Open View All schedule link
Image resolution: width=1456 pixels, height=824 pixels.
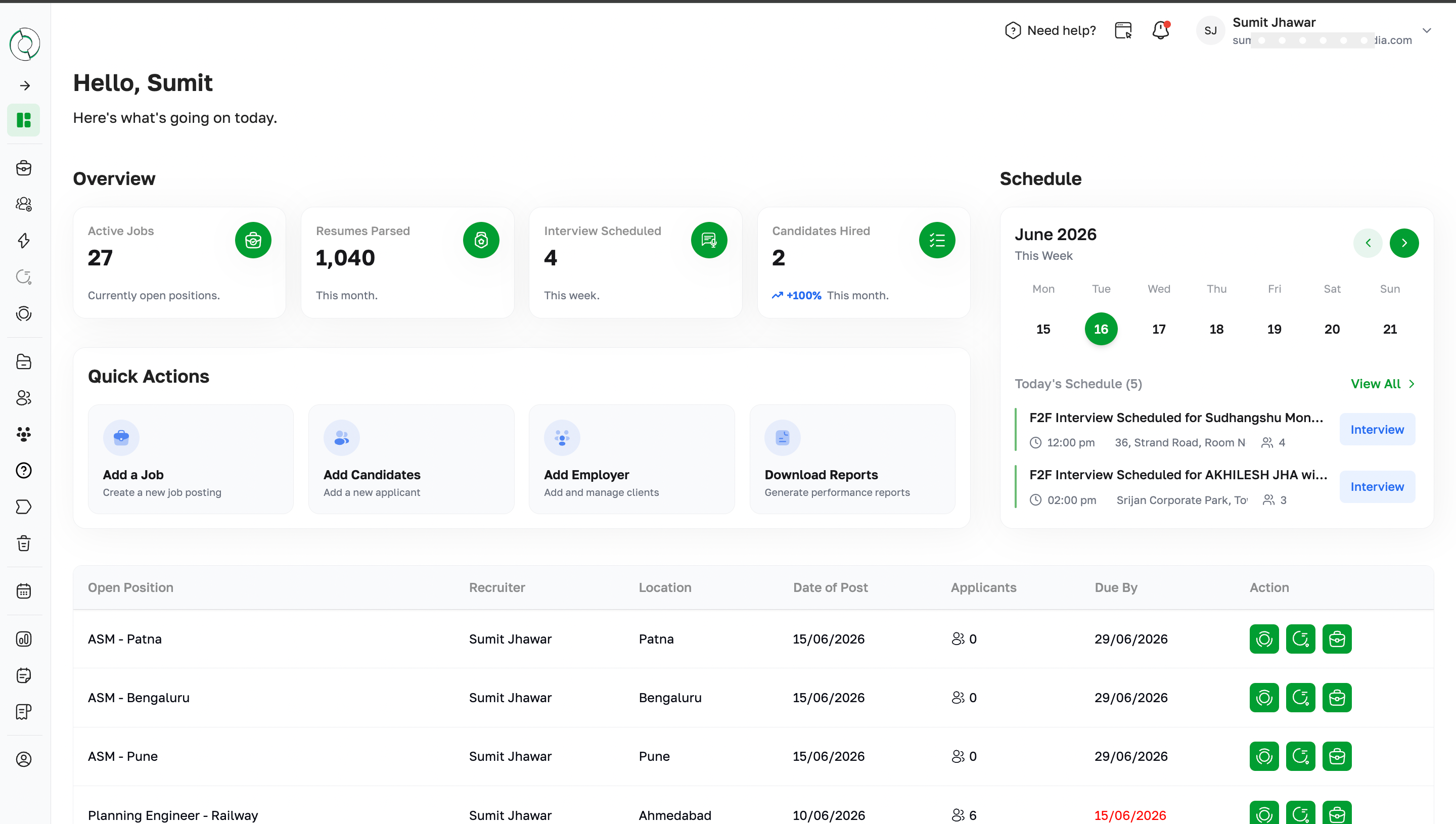pos(1383,384)
